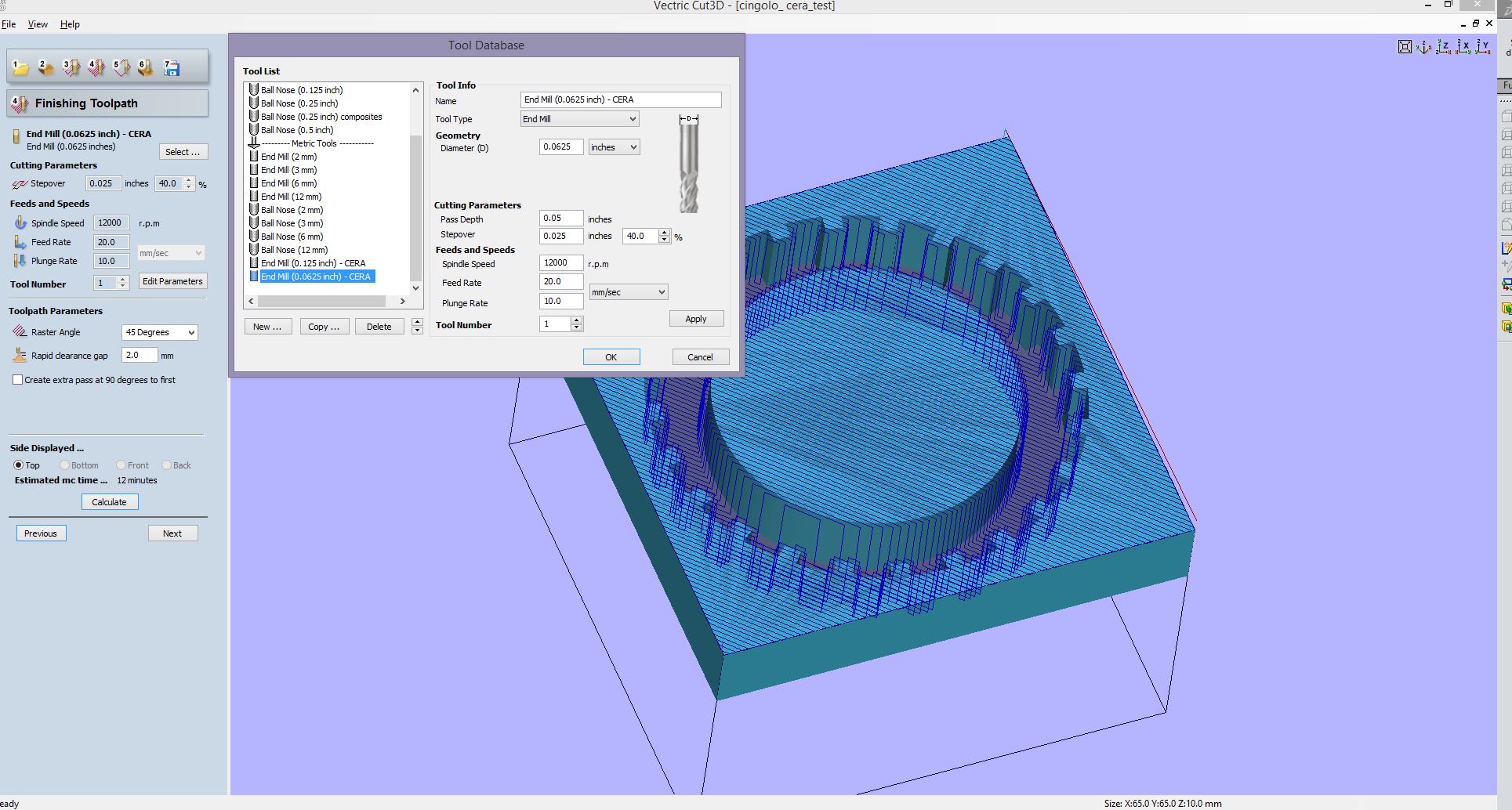Click the Select ... tool button

183,152
